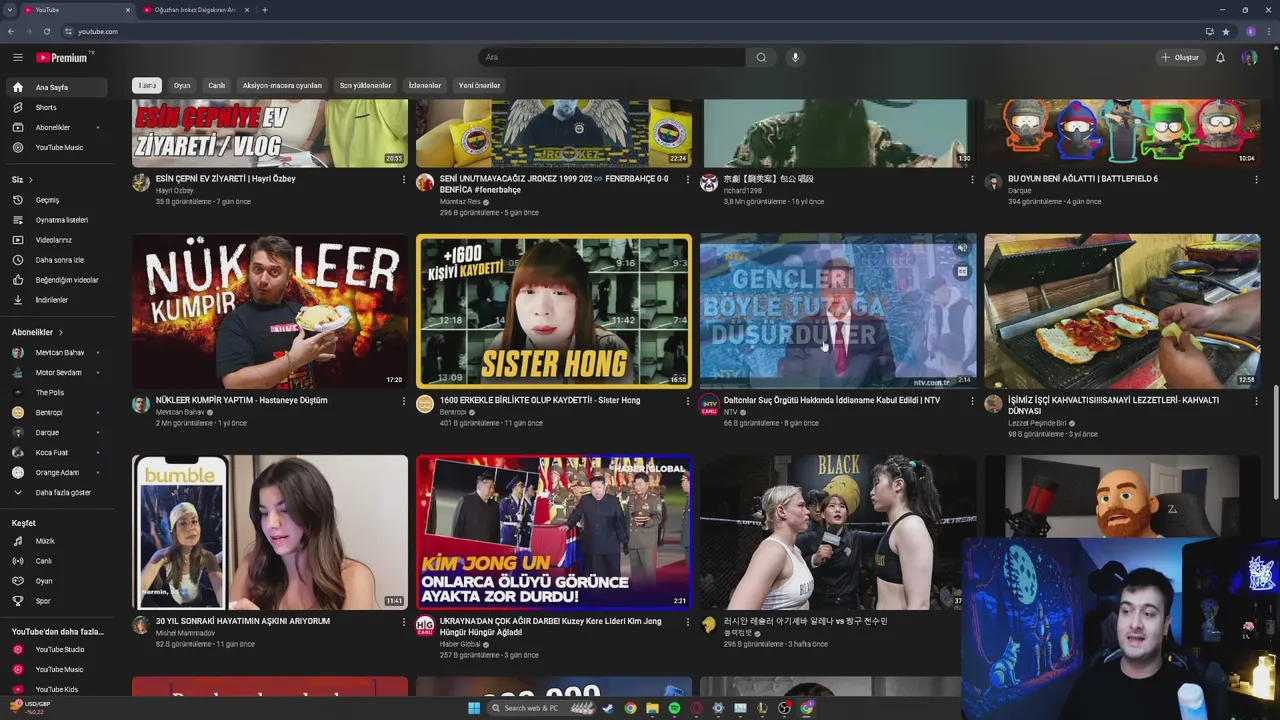Open Daha sonra izle list

tap(57, 260)
